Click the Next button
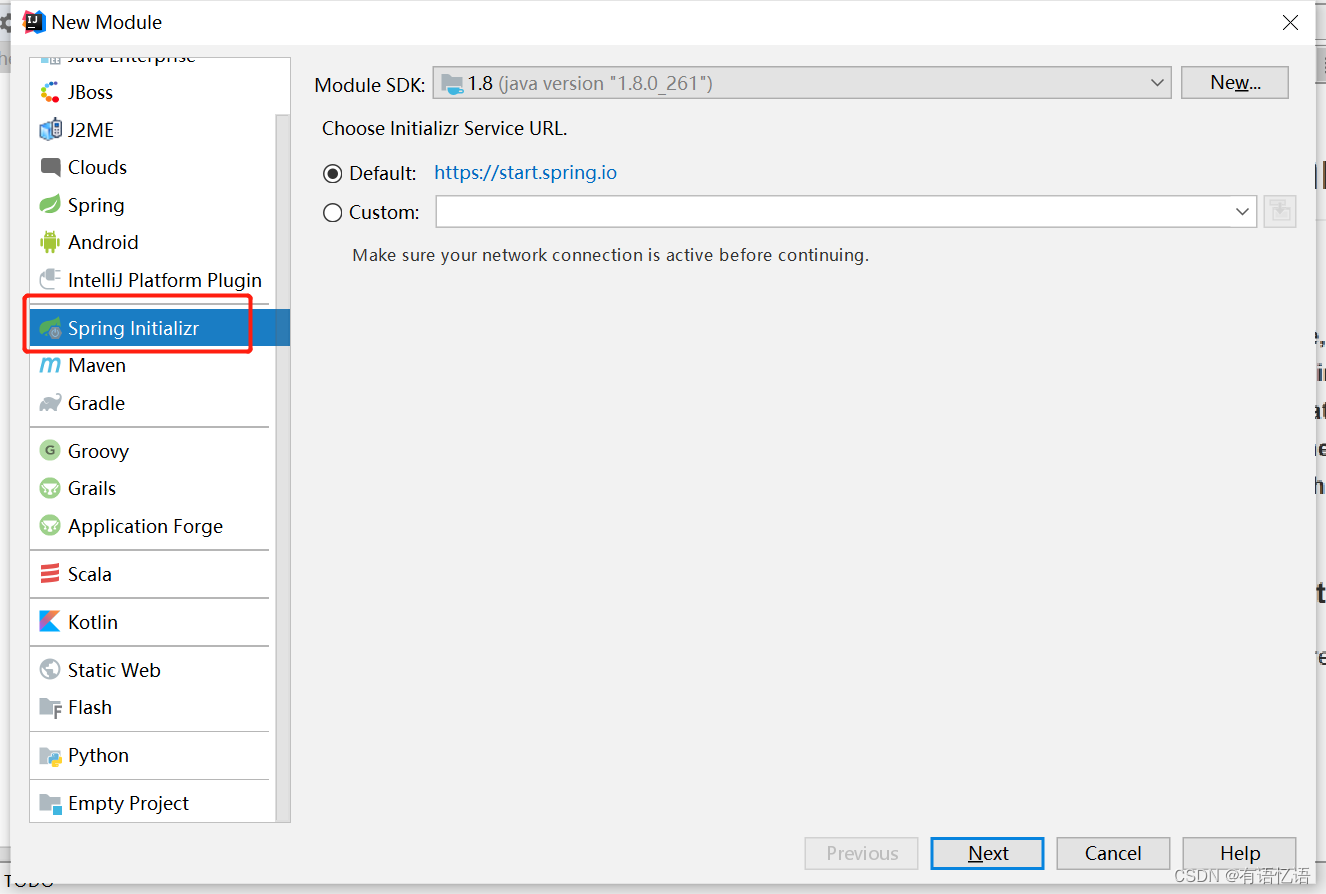 [987, 853]
